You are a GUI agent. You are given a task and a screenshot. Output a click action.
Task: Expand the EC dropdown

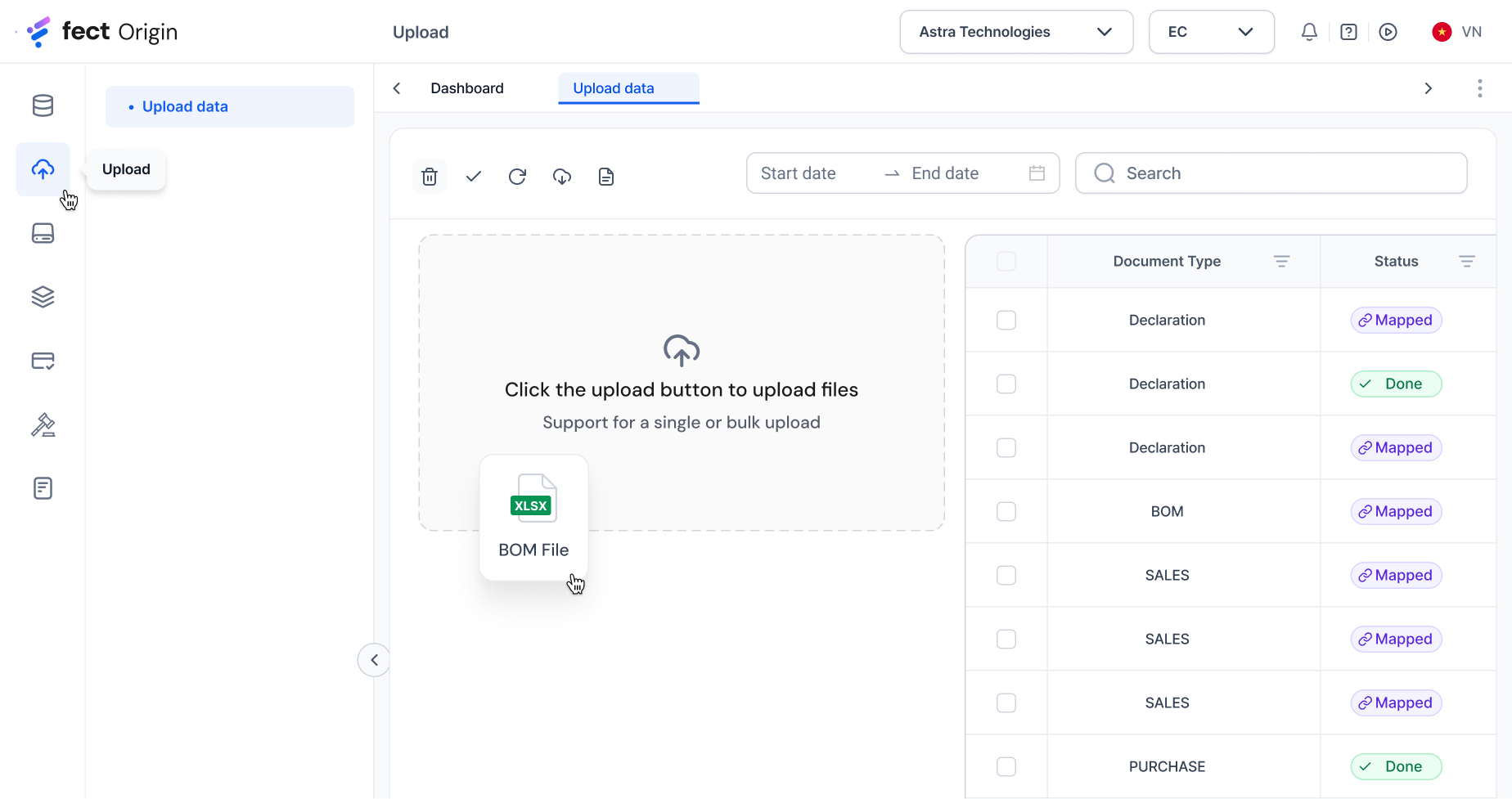click(1211, 32)
